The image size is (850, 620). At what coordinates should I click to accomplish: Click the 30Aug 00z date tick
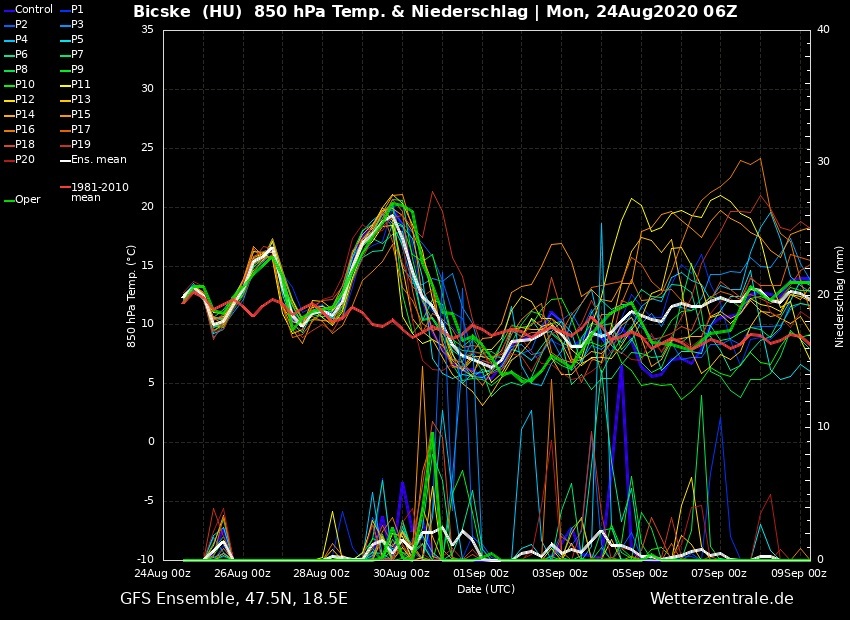[401, 574]
